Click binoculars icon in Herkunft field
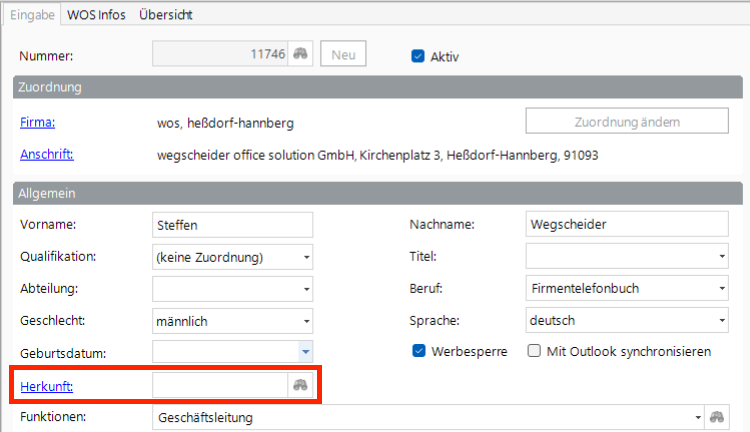 pyautogui.click(x=301, y=386)
